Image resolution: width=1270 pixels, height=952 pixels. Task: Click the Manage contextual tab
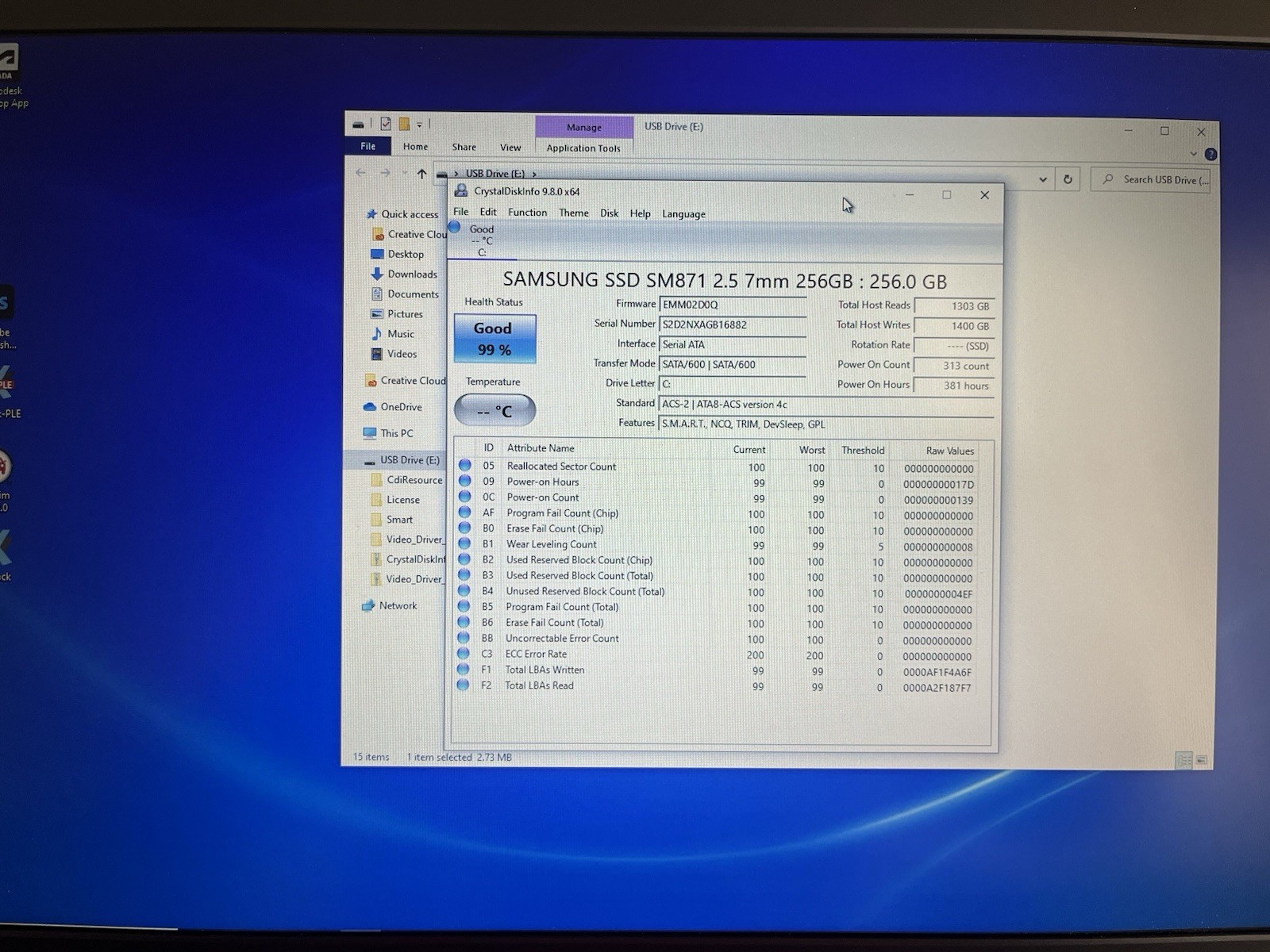[584, 127]
